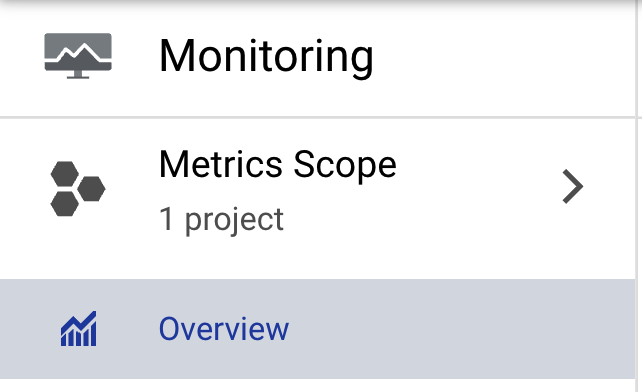Click the Overview bar chart icon
Viewport: 642px width, 392px height.
tap(79, 329)
